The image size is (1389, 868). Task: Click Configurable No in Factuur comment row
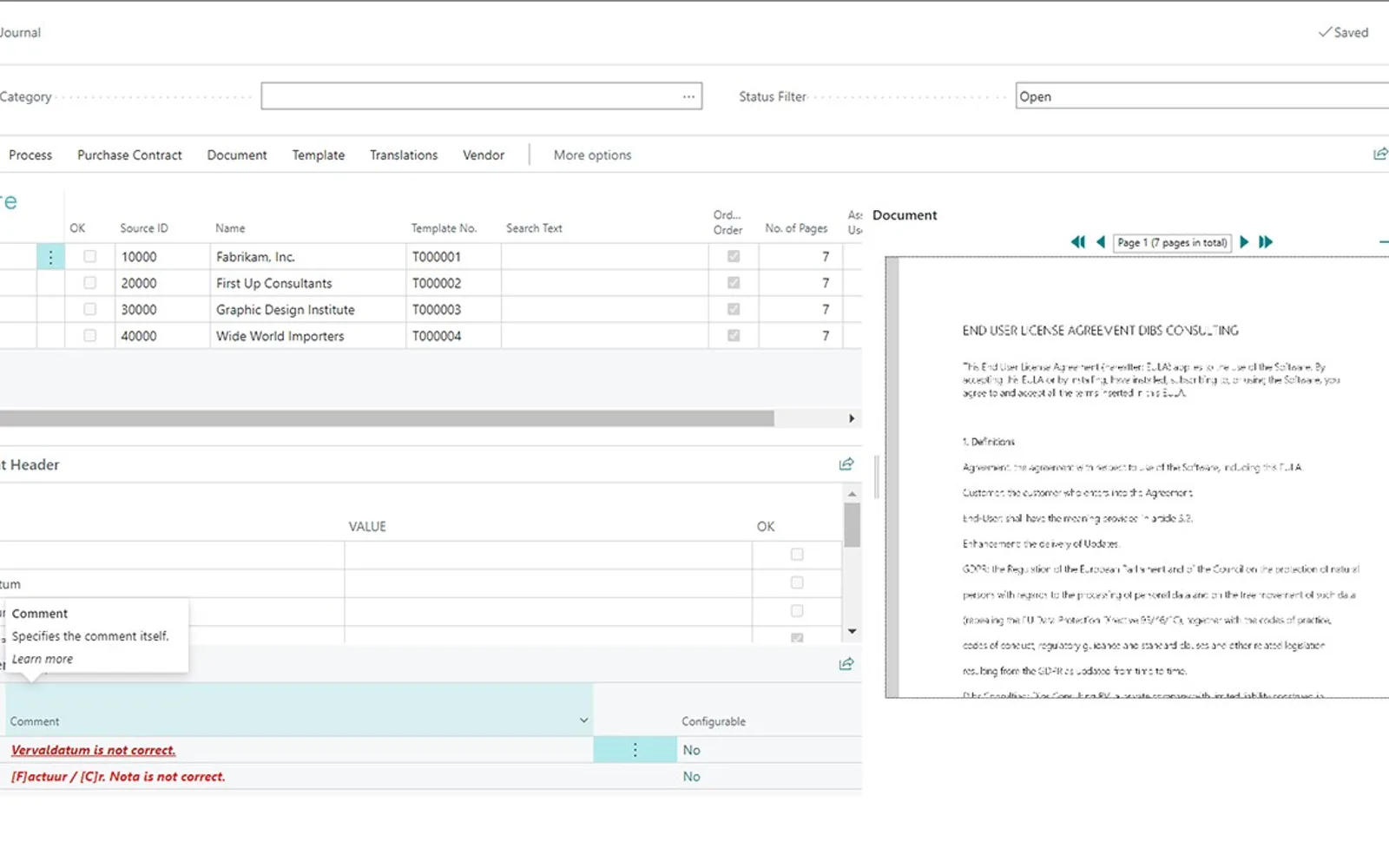tap(691, 776)
